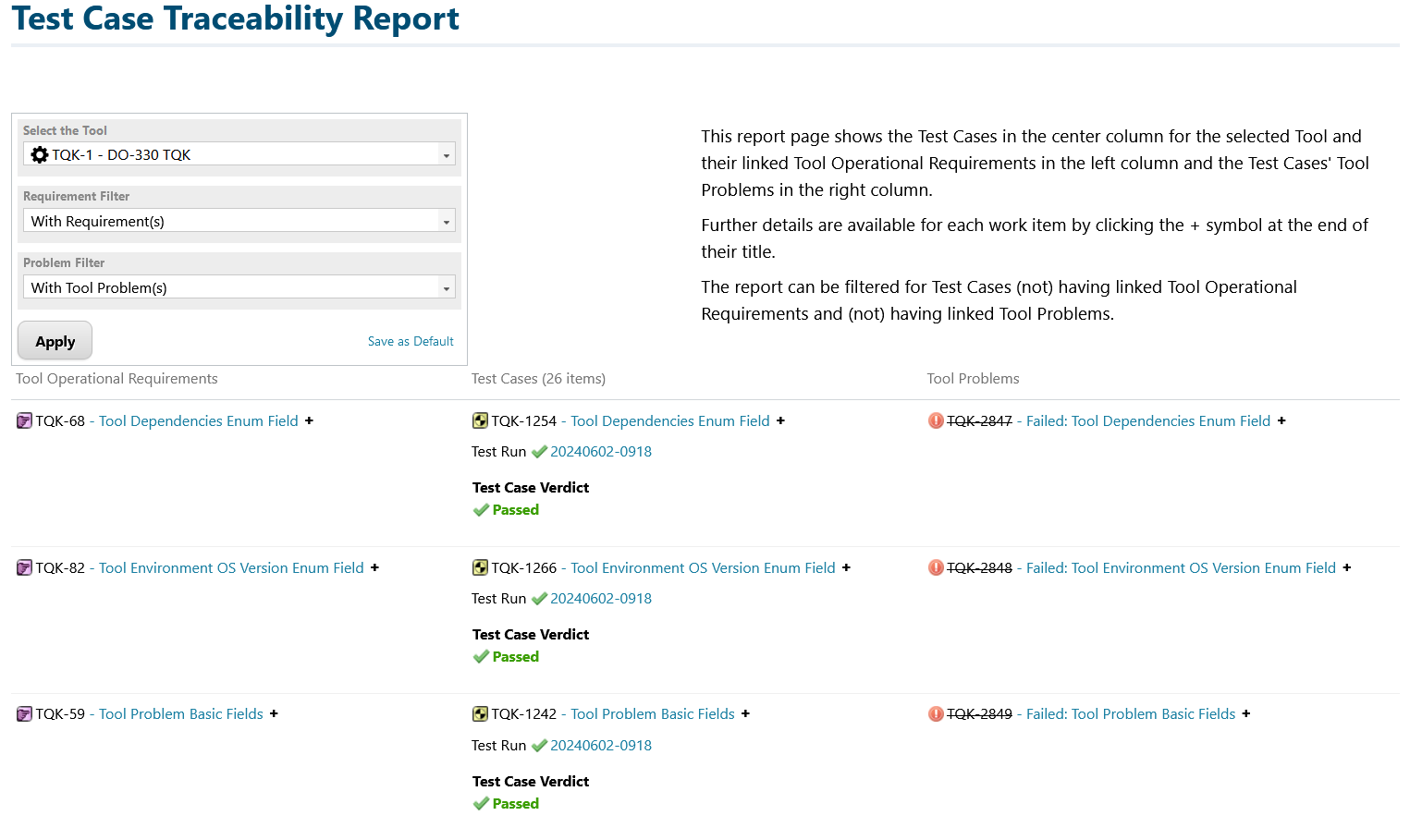Screen dimensions: 1410x840
Task: Open the Requirement Filter dropdown
Action: click(239, 221)
